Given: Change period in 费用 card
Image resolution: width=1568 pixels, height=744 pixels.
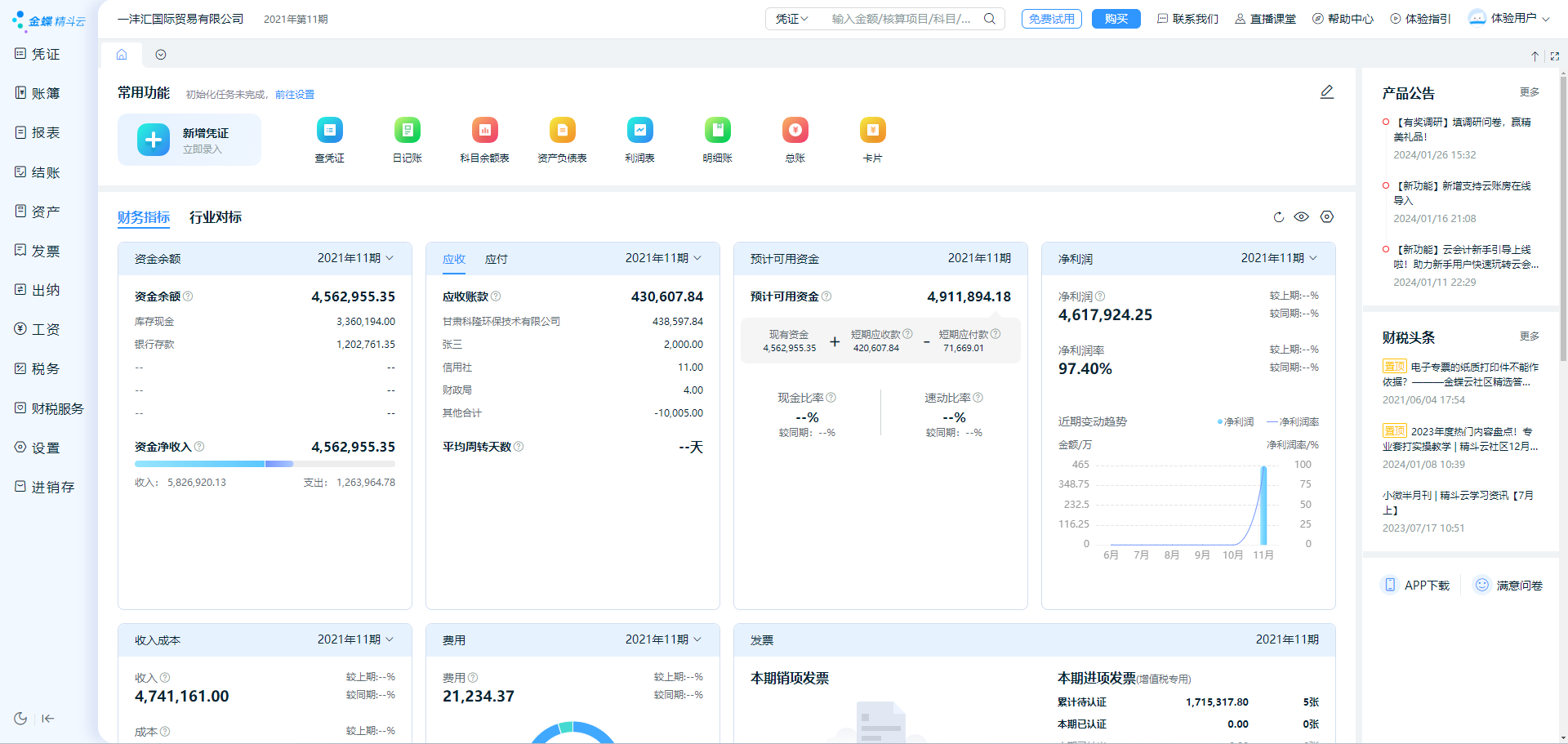Looking at the screenshot, I should [664, 639].
